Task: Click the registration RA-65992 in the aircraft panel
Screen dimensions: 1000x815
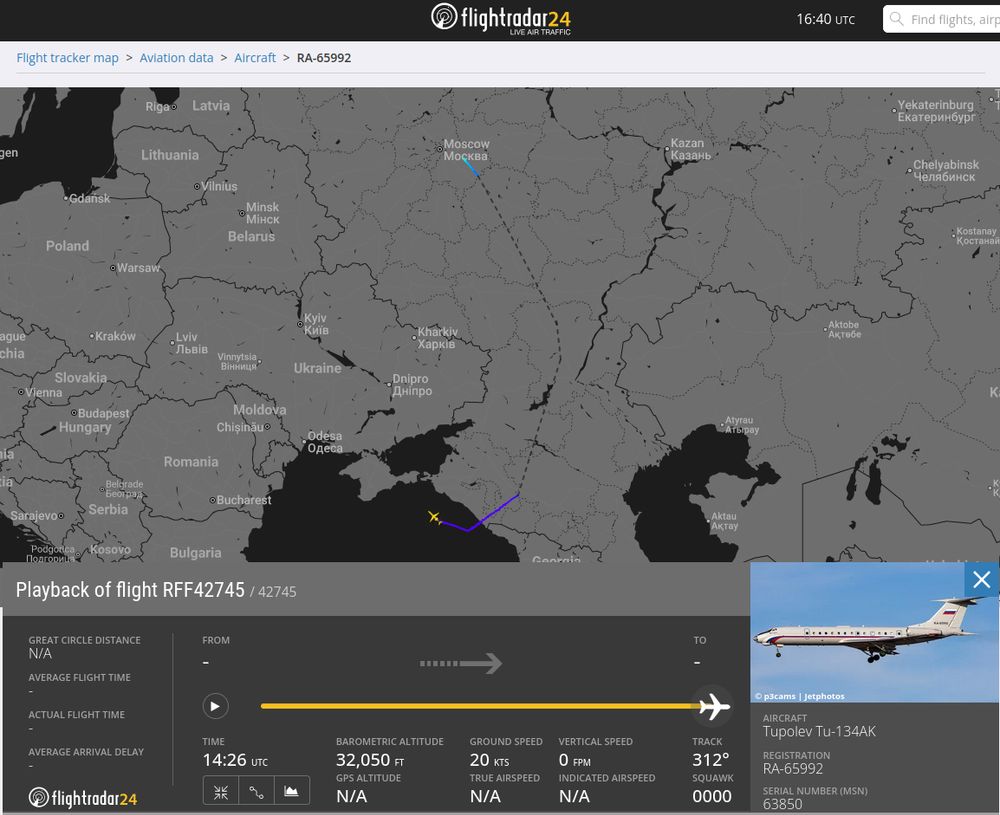Action: tap(793, 768)
